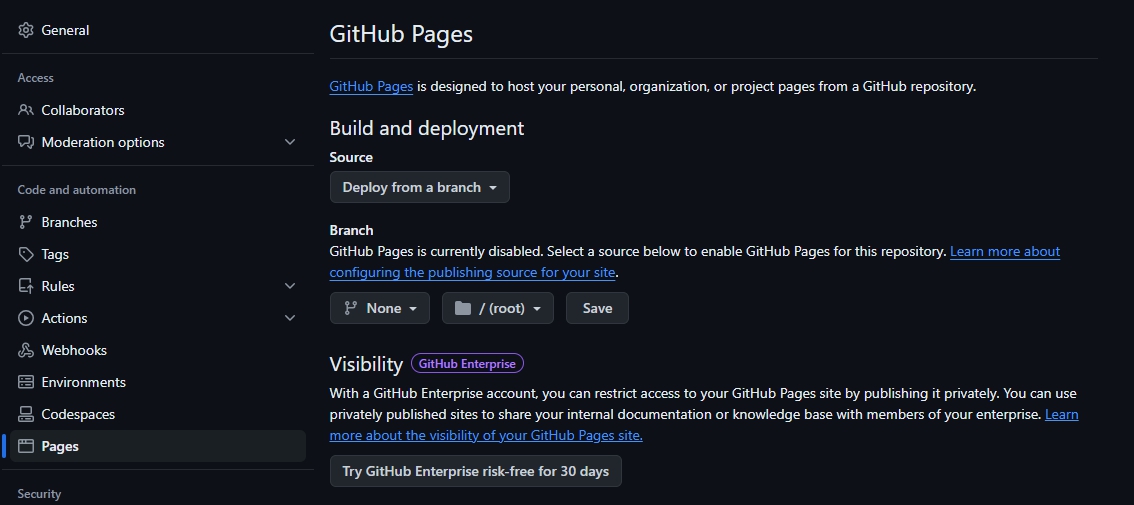
Task: Open Collaborators settings
Action: click(x=158, y=110)
